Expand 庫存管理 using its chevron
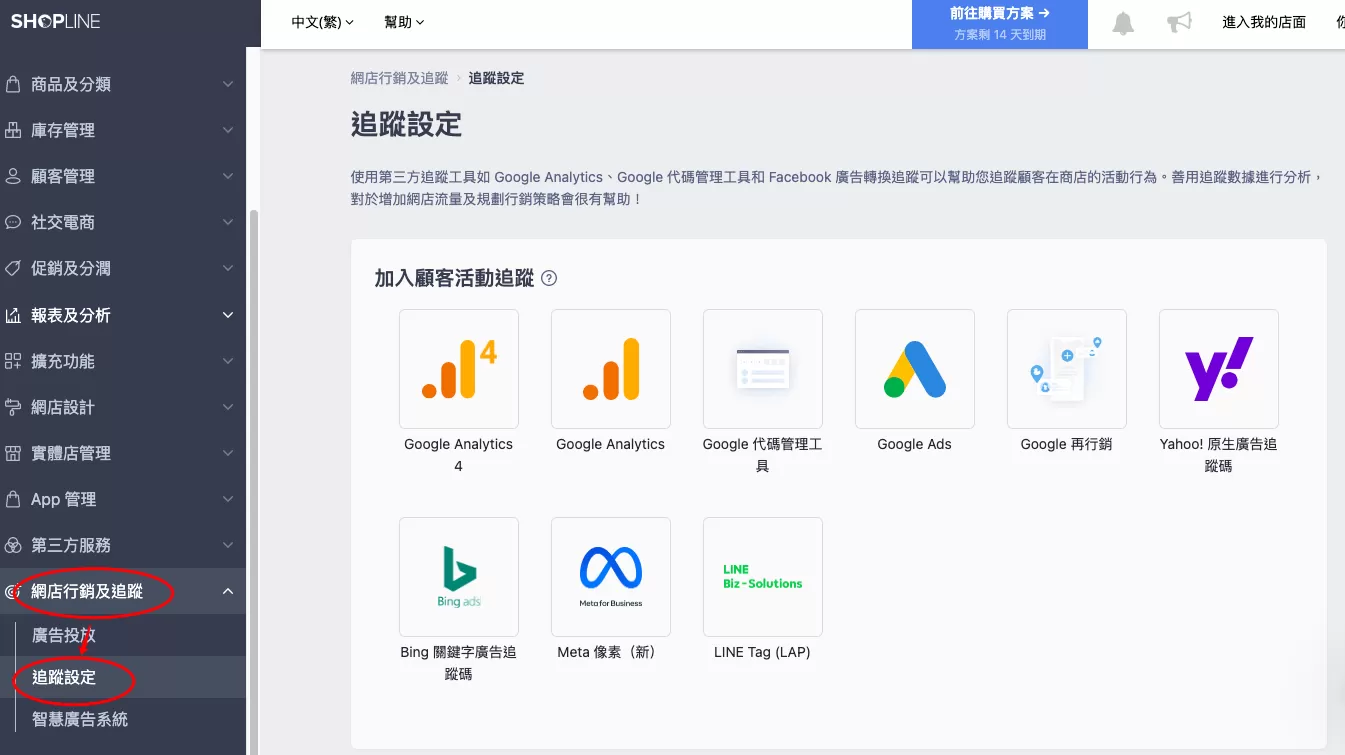 [x=228, y=130]
